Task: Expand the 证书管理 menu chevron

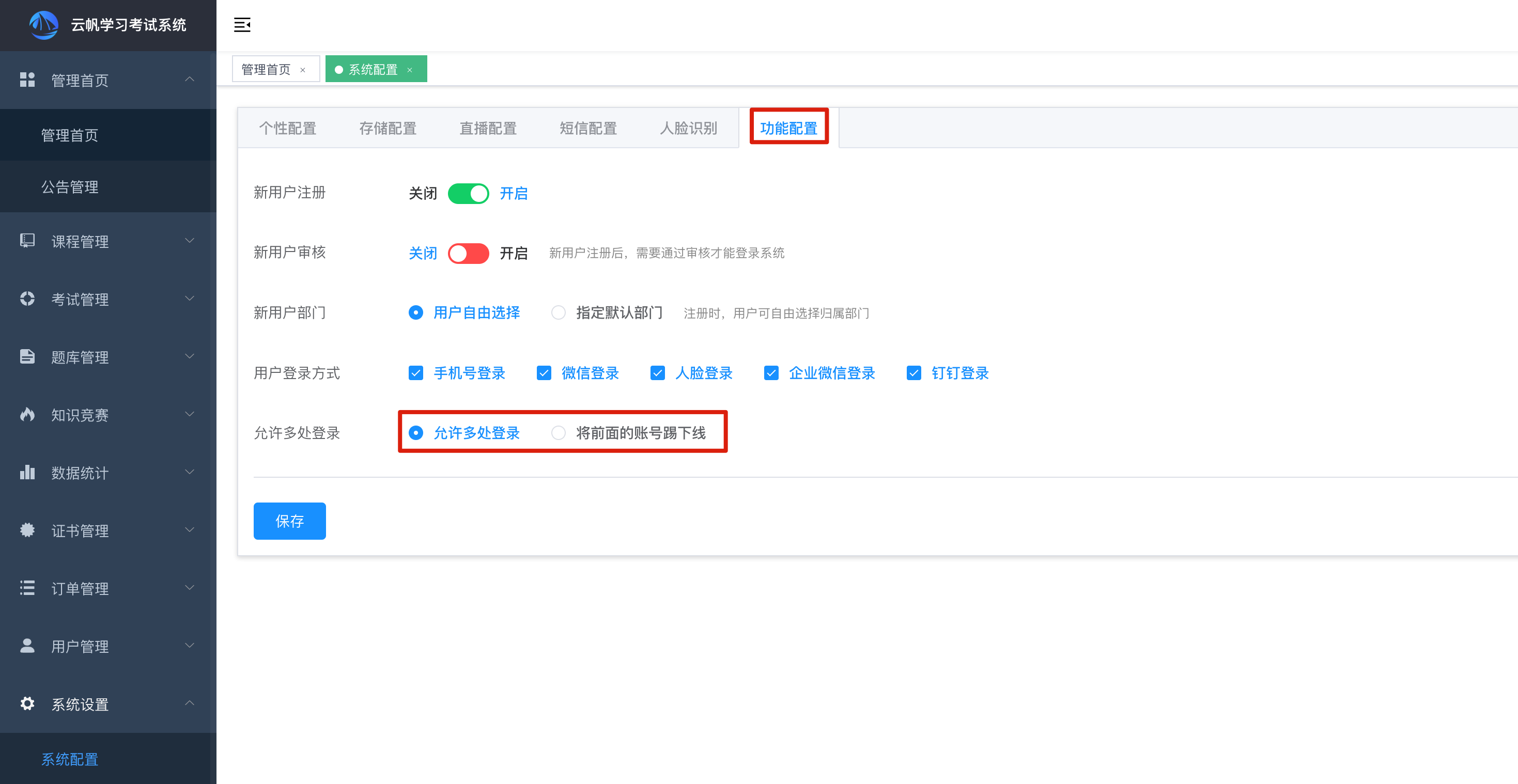Action: click(x=190, y=529)
